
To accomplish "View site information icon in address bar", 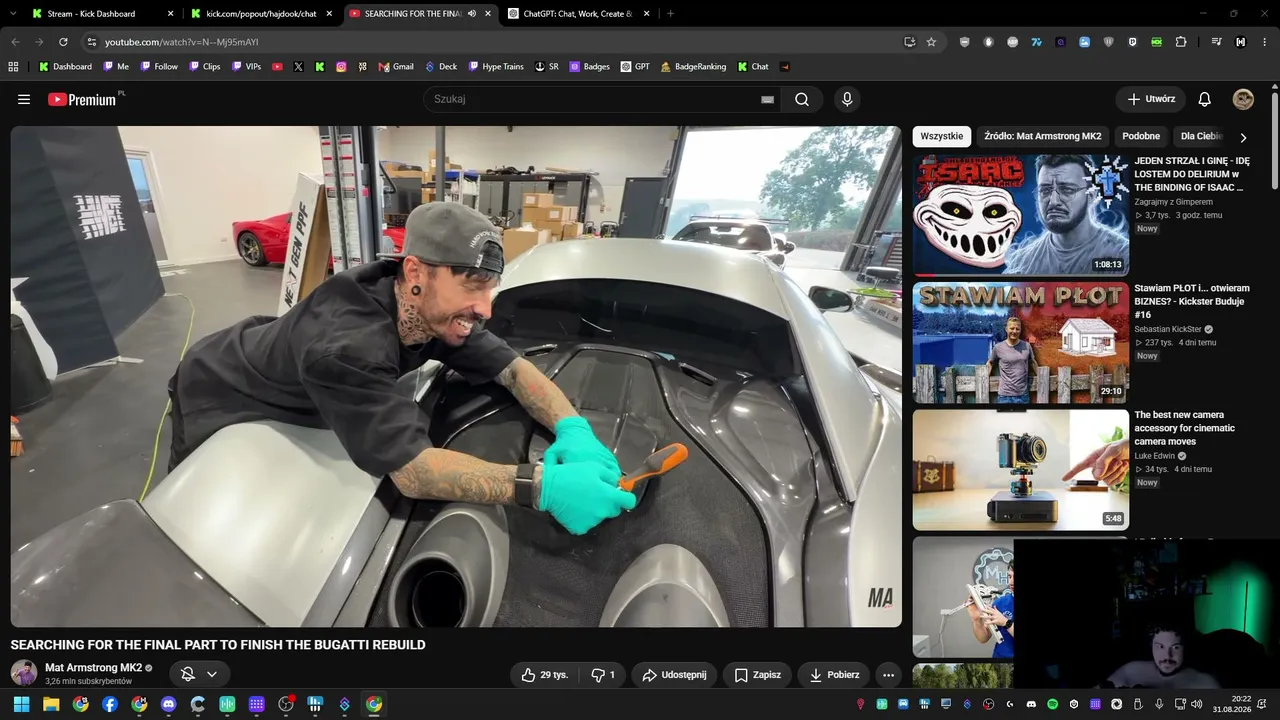I will pyautogui.click(x=91, y=42).
